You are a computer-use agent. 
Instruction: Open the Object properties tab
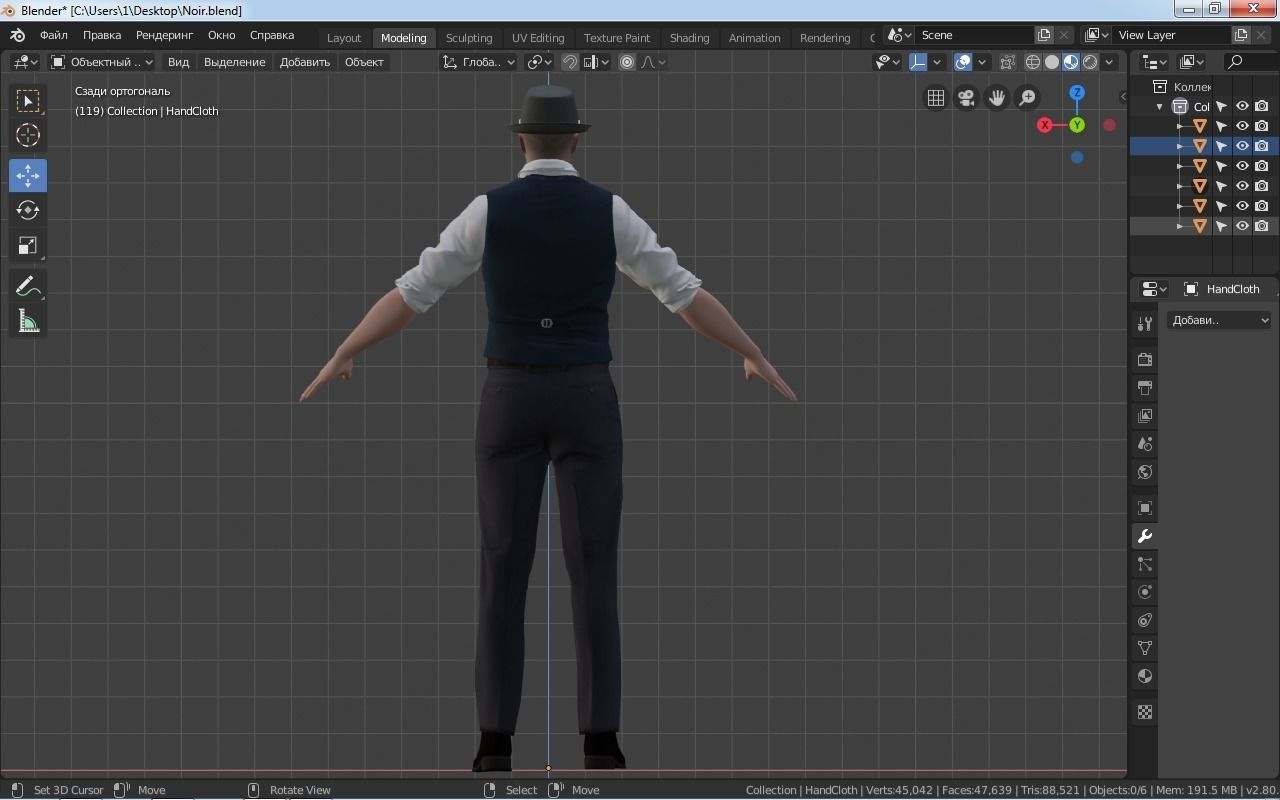1145,508
